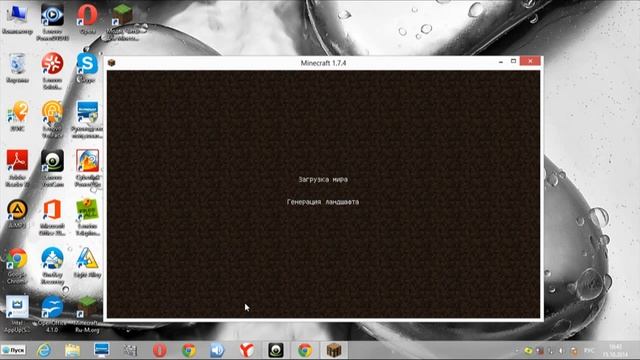Open the Opera browser desktop shortcut

(x=87, y=18)
